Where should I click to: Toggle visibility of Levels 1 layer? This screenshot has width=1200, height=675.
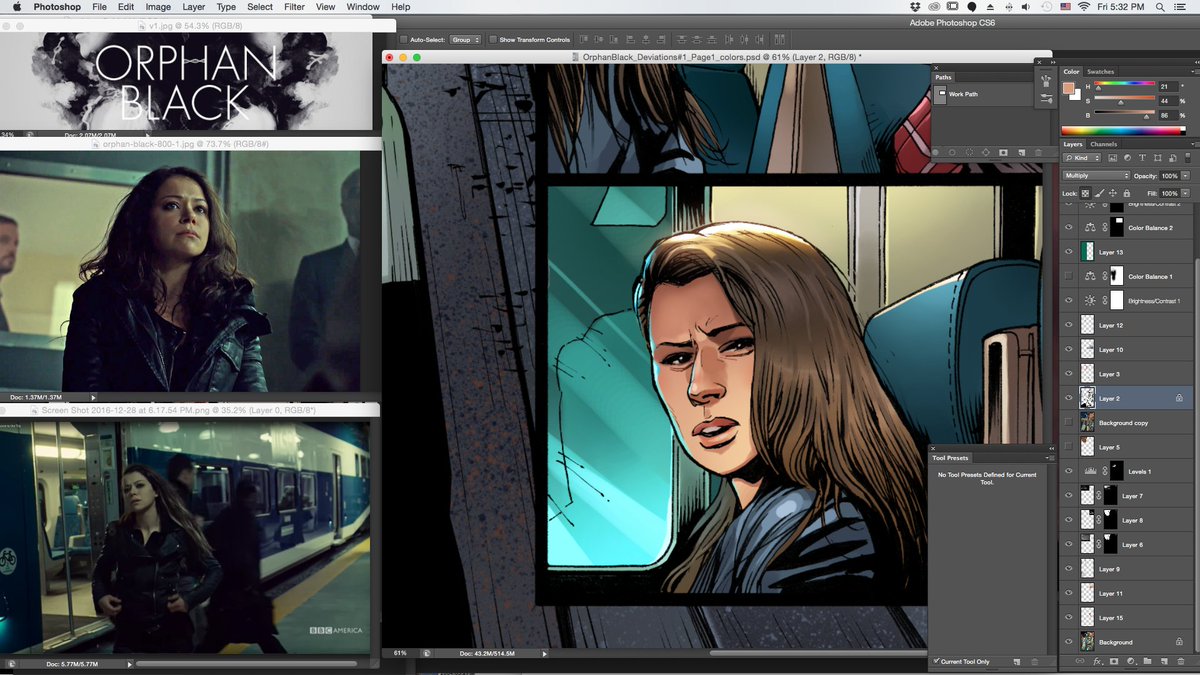pos(1068,471)
